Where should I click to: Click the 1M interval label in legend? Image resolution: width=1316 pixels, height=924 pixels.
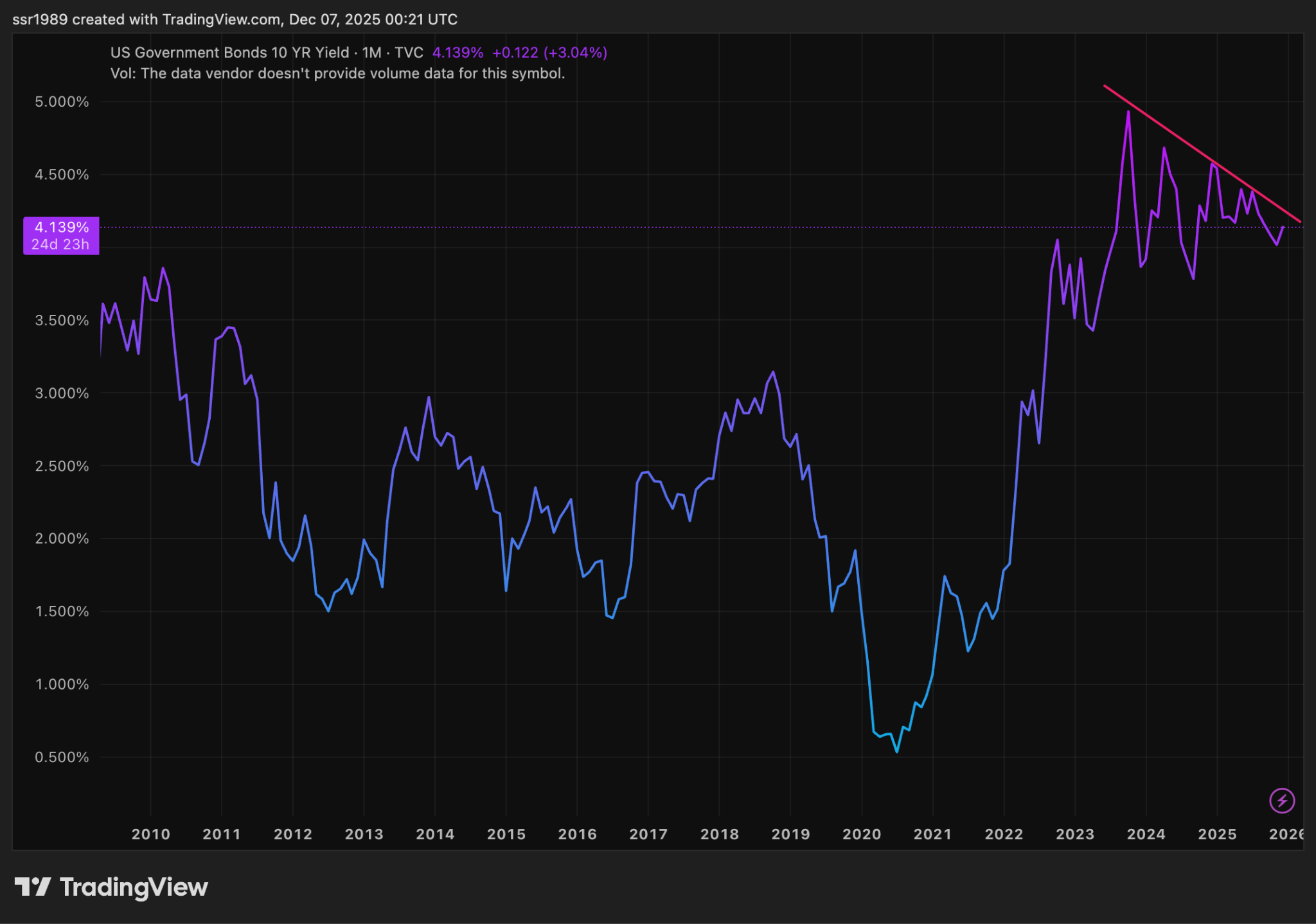coord(371,53)
